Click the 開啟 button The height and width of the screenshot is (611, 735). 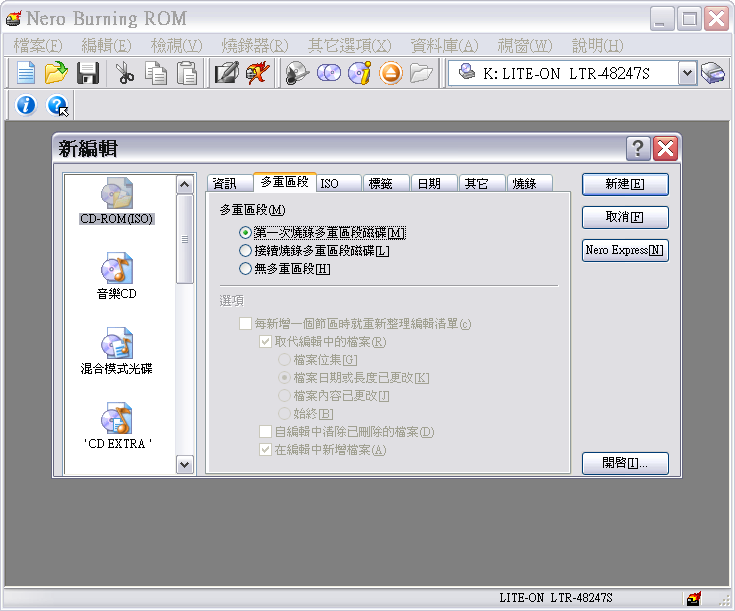pos(625,463)
